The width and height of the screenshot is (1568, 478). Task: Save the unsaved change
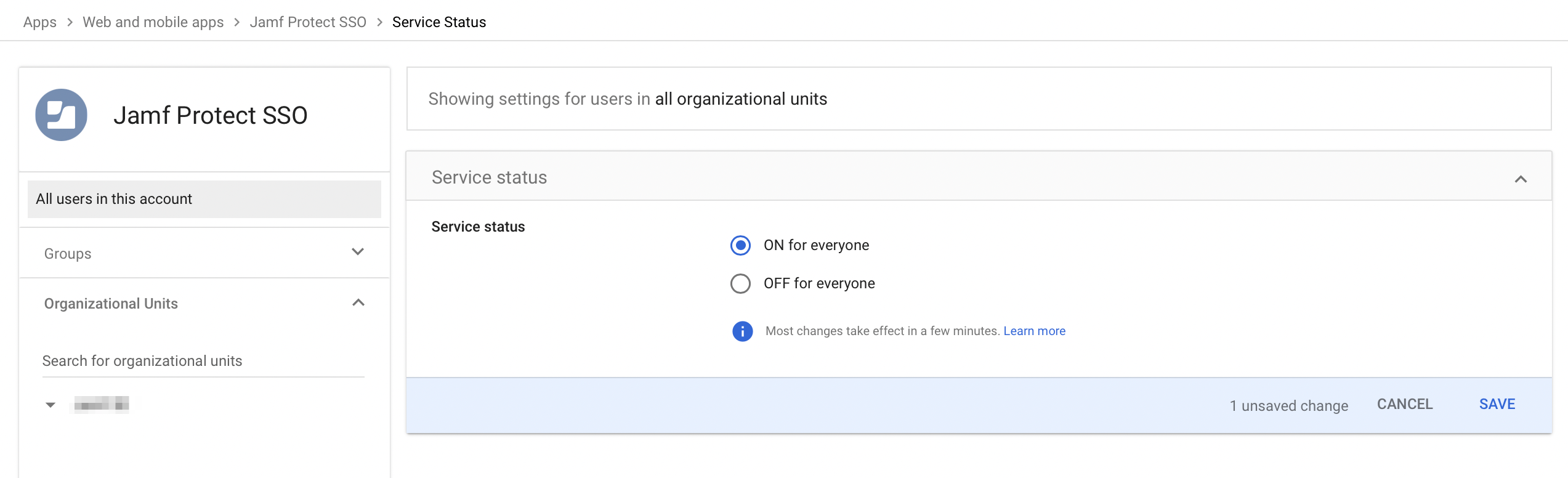point(1497,404)
